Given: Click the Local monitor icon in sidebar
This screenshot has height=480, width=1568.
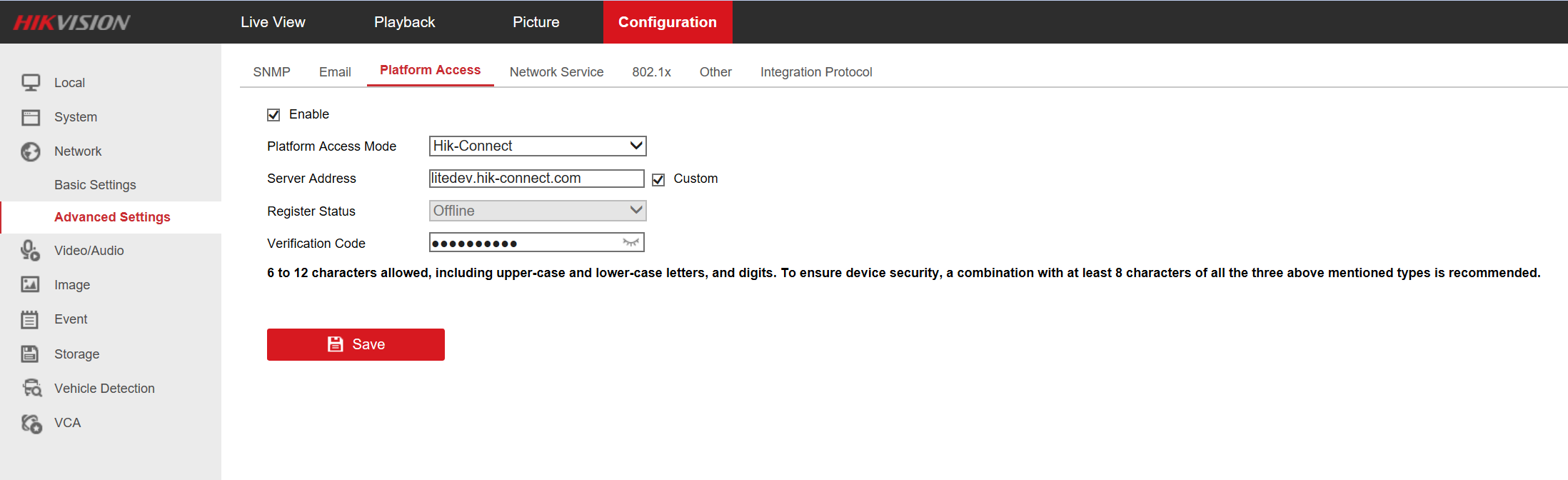Looking at the screenshot, I should tap(31, 83).
